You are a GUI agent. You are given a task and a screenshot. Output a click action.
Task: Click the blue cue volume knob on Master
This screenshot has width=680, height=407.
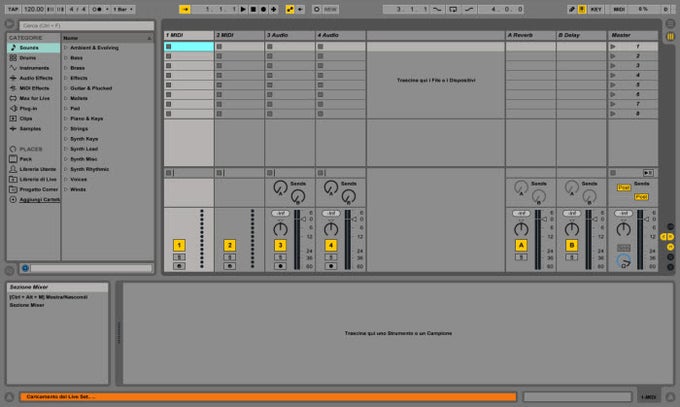coord(624,261)
